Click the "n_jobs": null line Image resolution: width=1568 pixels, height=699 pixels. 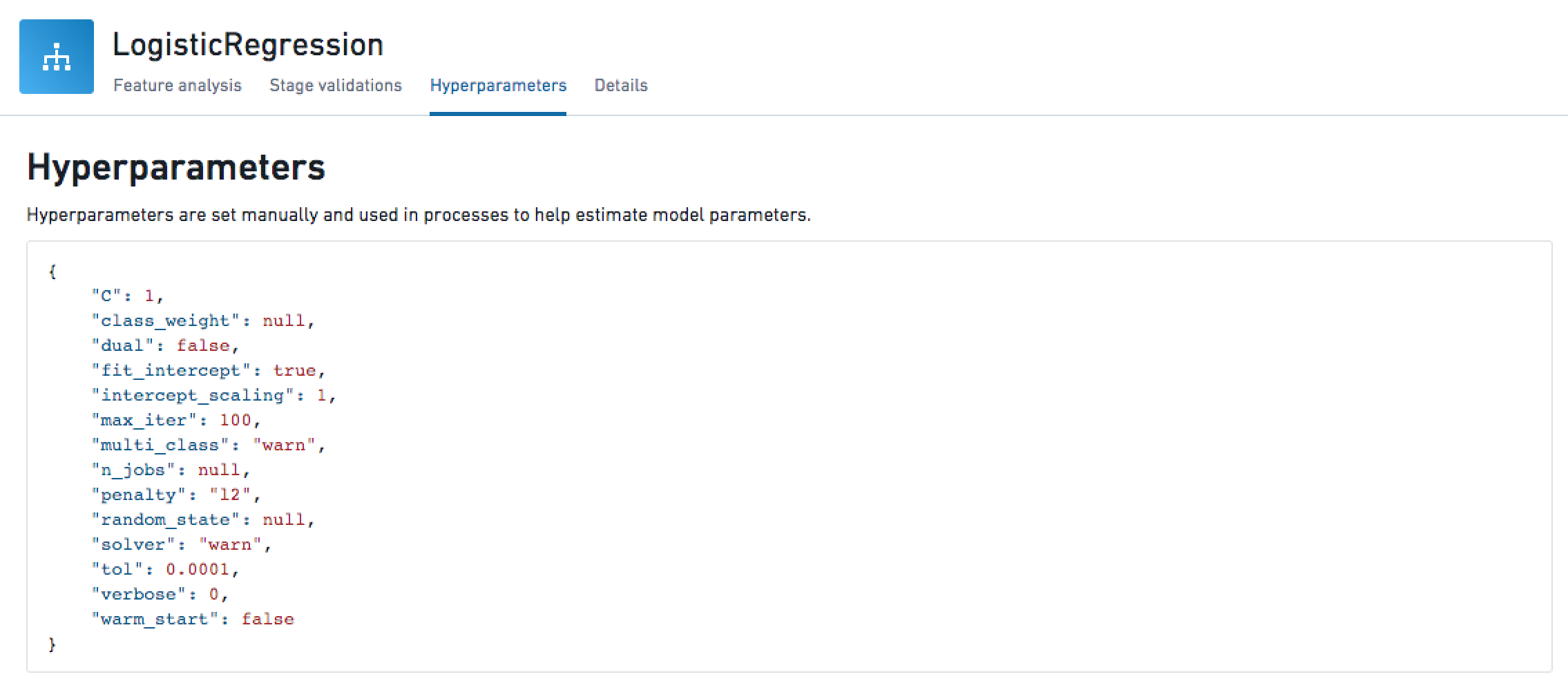[171, 470]
